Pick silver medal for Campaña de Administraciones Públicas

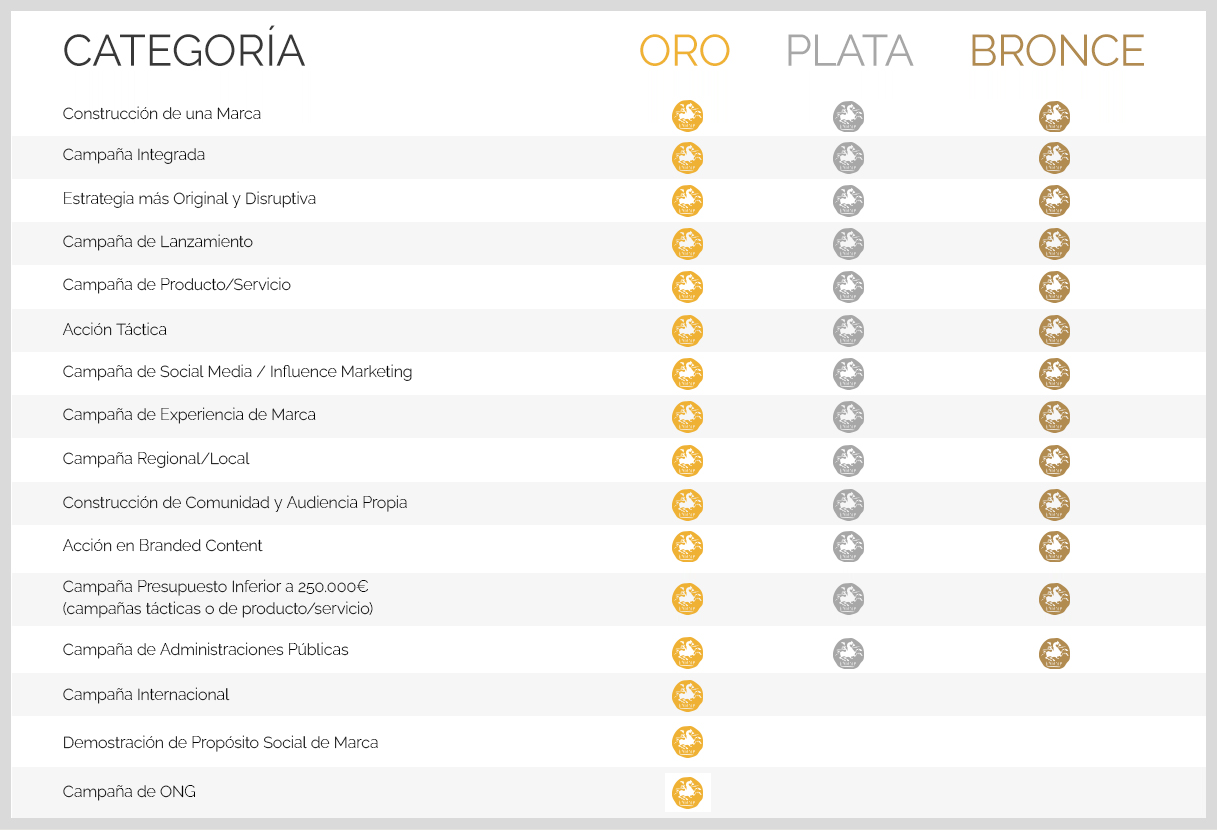[x=848, y=653]
